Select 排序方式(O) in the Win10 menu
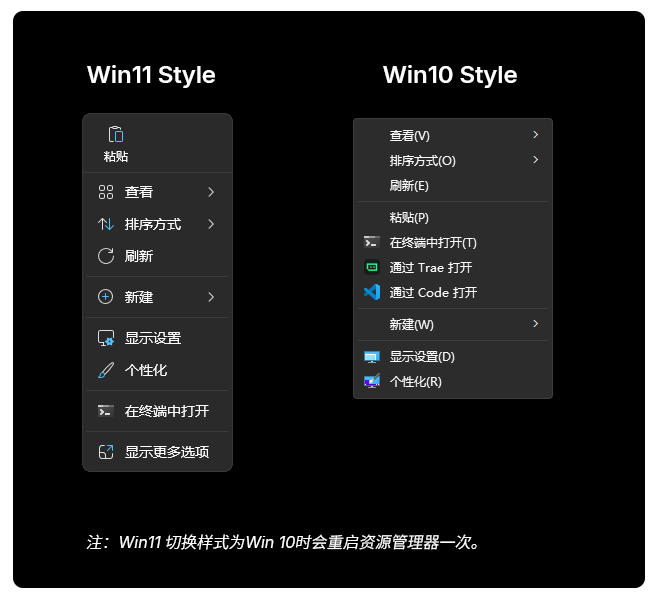The width and height of the screenshot is (656, 604). pos(453,160)
